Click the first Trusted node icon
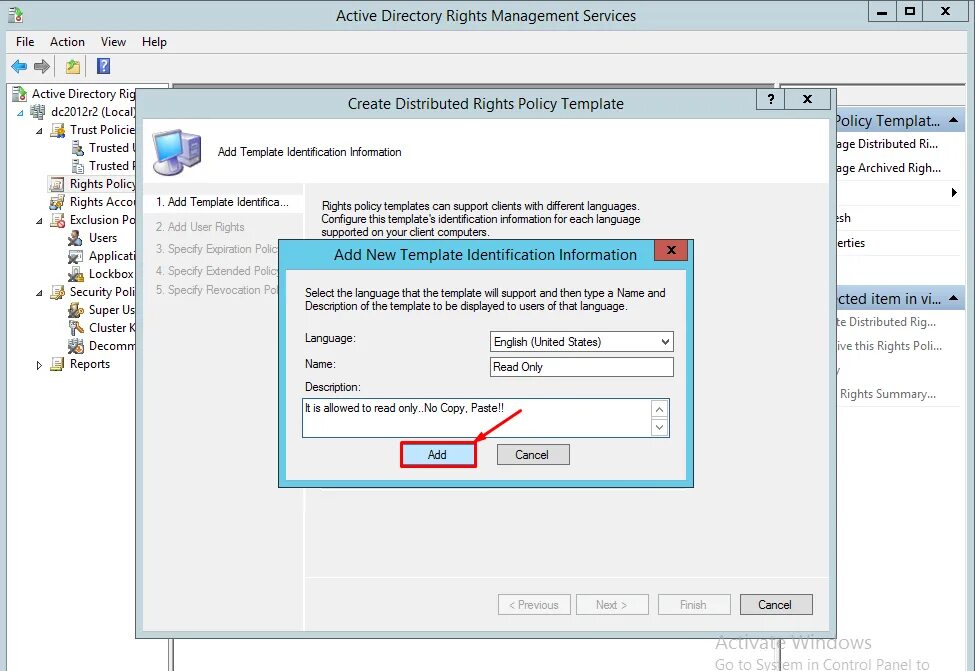The width and height of the screenshot is (975, 671). (x=77, y=148)
